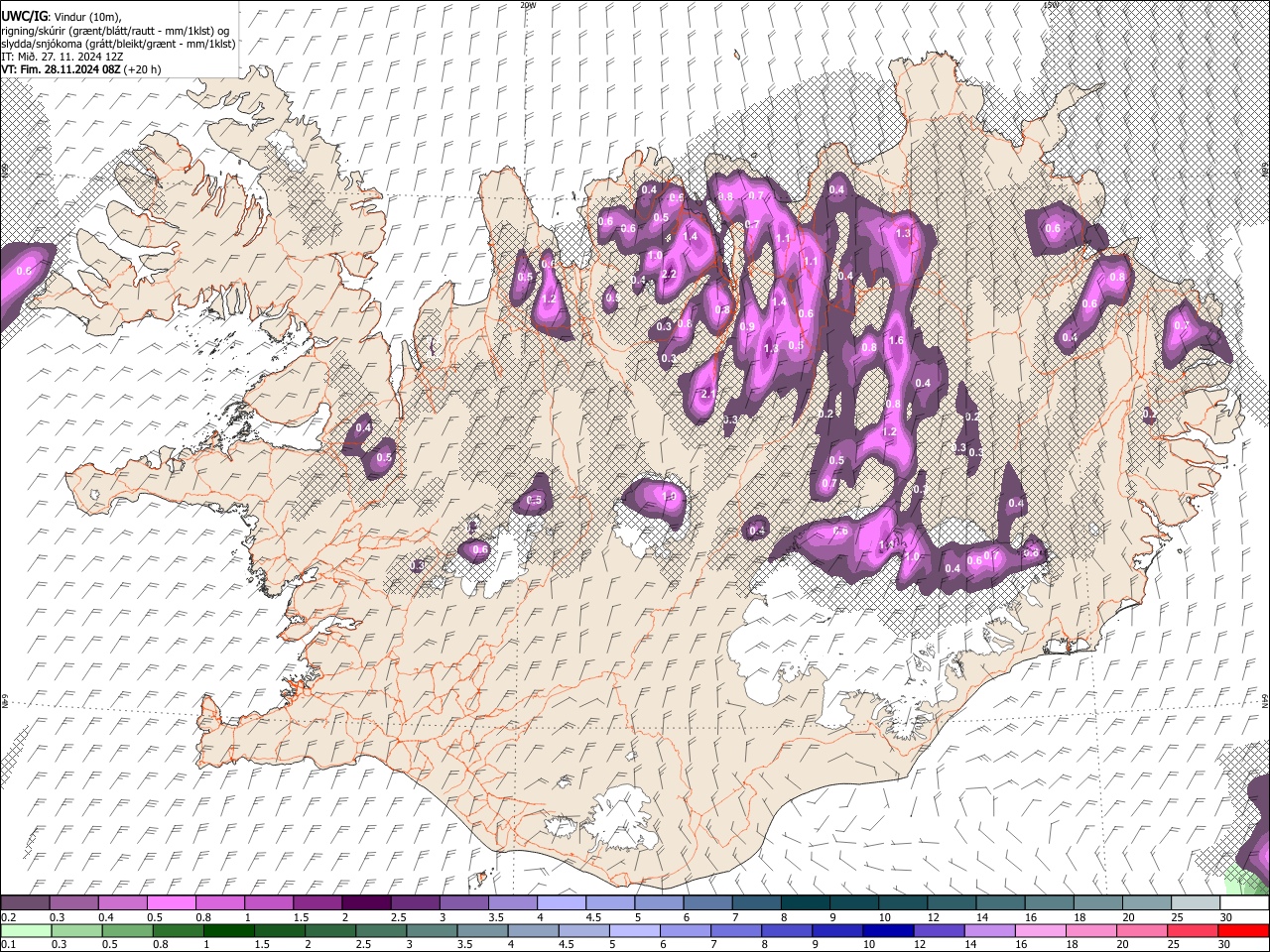Screen dimensions: 1270x952
Task: Click the text 'slydda/snjókoma (grátt/bleikt/grænt - mm/1klst)'
Action: click(119, 44)
